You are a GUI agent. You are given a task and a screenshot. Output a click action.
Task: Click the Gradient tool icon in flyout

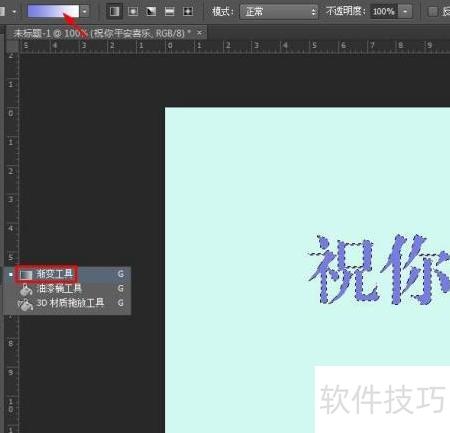tap(26, 275)
